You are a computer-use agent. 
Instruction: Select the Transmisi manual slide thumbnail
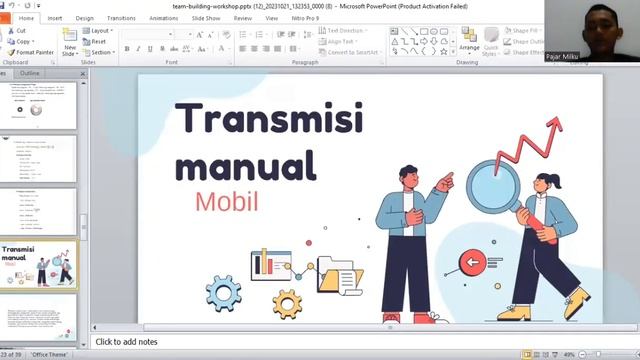click(38, 265)
